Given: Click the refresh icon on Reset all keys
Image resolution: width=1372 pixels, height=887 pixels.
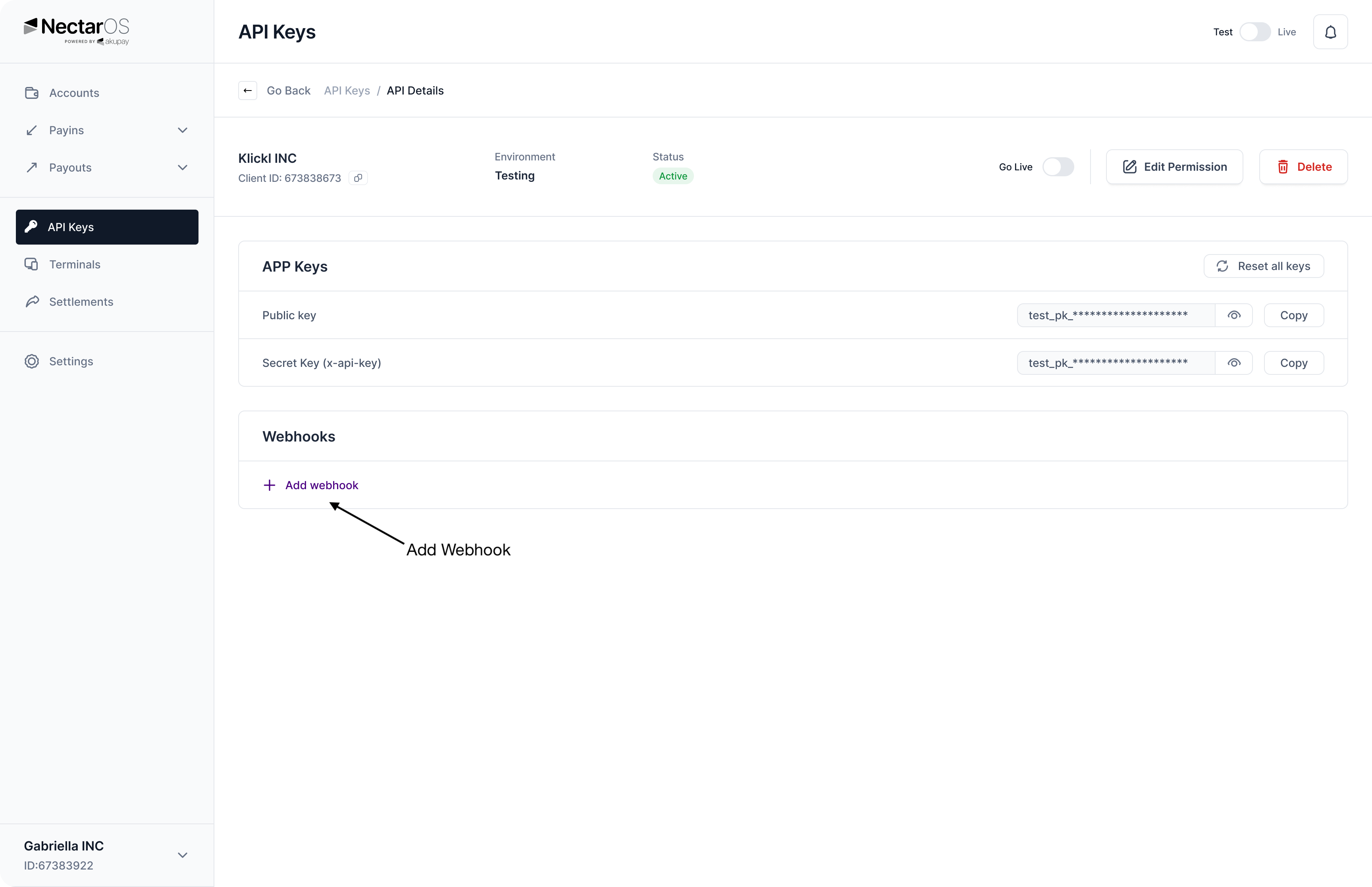Looking at the screenshot, I should point(1222,266).
